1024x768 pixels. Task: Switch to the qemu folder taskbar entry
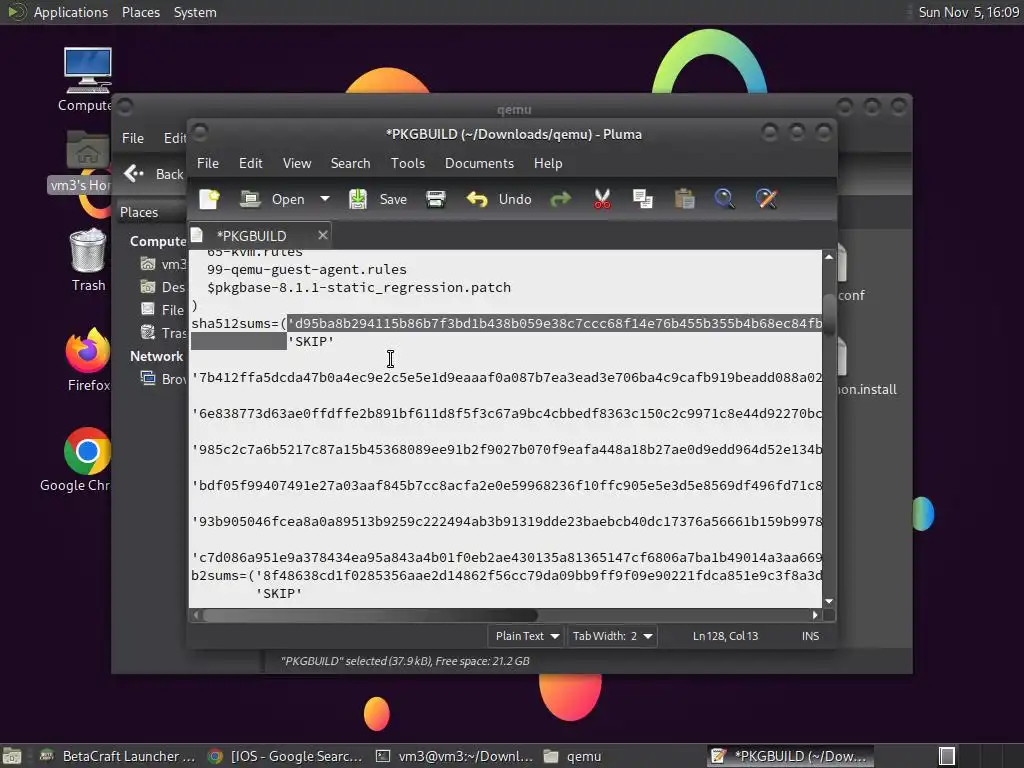click(572, 756)
